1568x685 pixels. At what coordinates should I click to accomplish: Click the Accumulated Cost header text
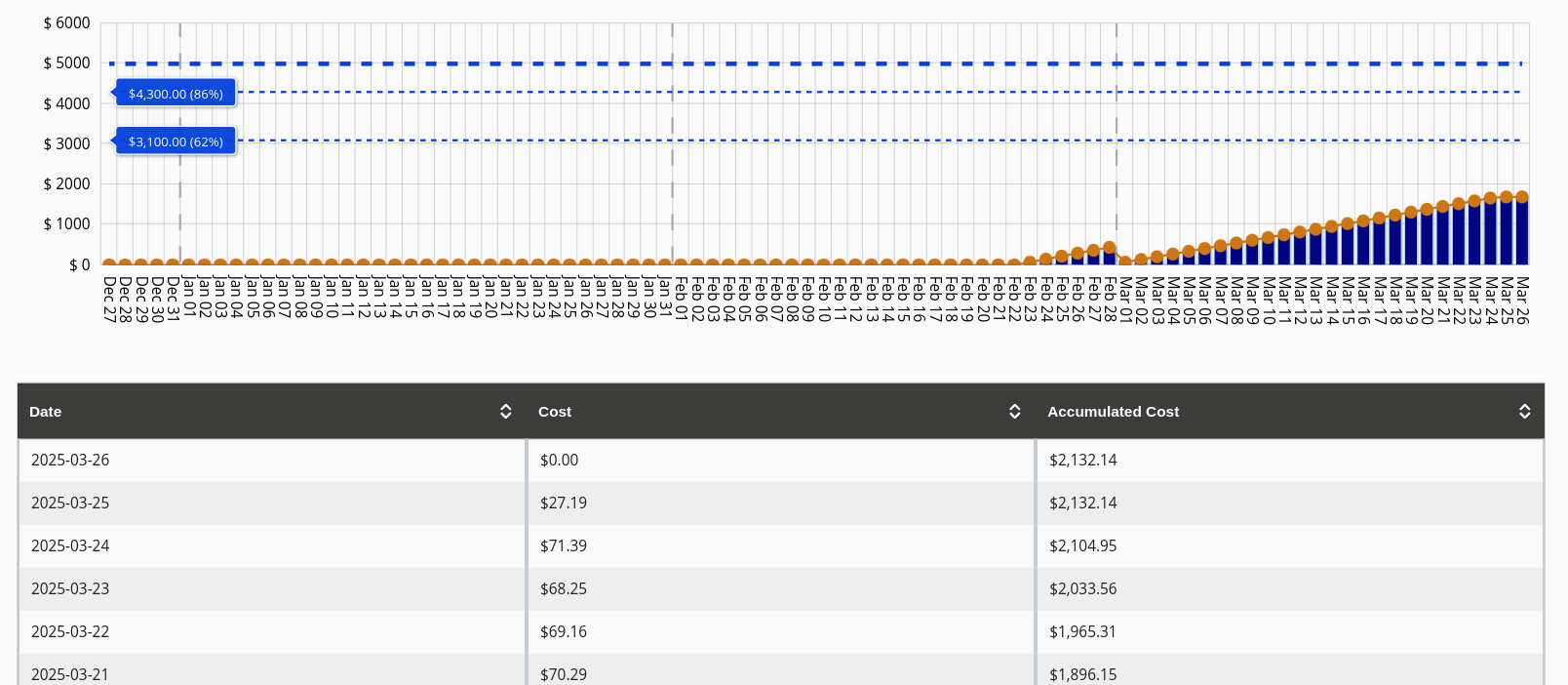click(x=1113, y=412)
